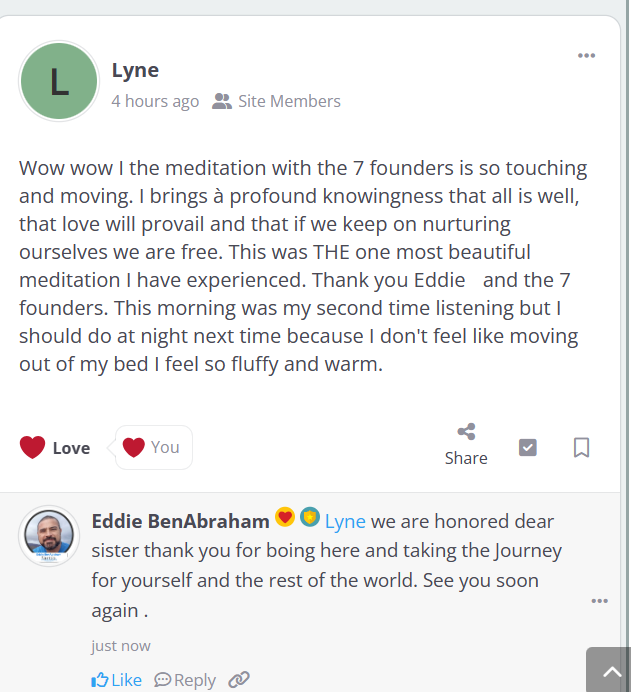This screenshot has height=692, width=631.
Task: Like Eddie's comment with the thumbs-up
Action: (x=116, y=680)
